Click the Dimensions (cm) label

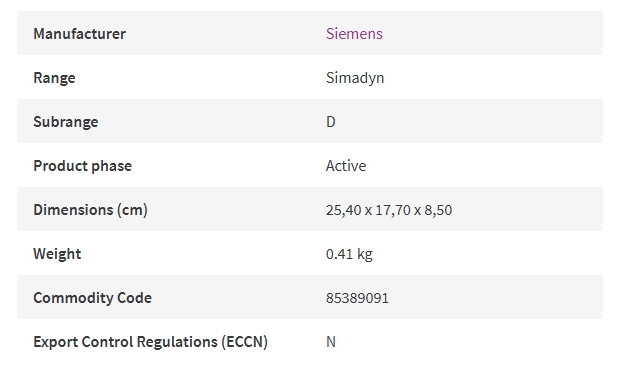click(90, 210)
